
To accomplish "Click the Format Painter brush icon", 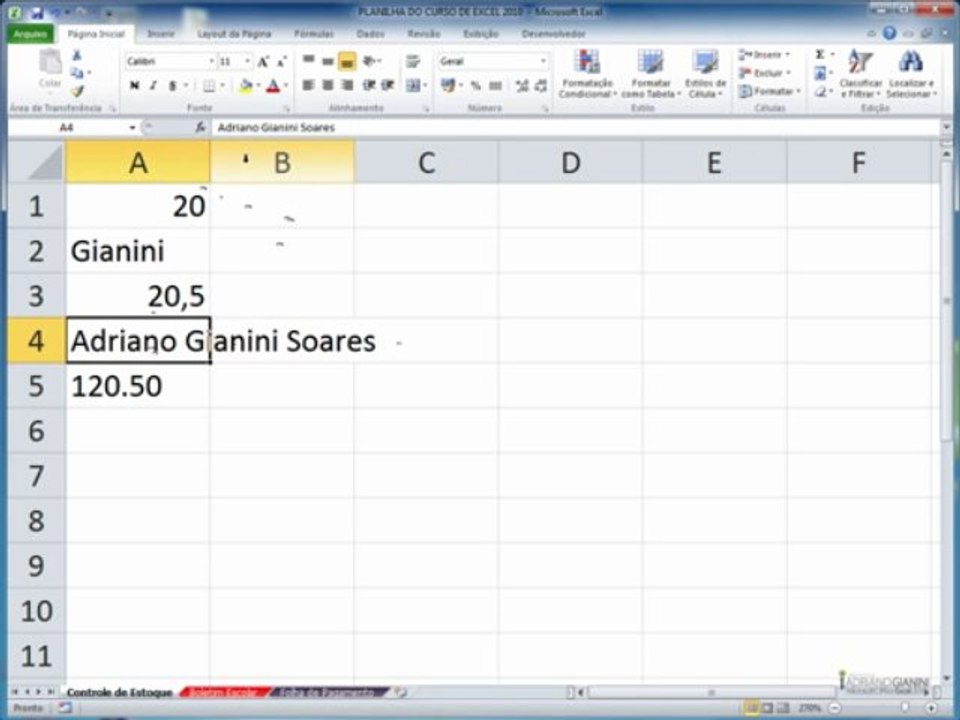I will (x=77, y=91).
